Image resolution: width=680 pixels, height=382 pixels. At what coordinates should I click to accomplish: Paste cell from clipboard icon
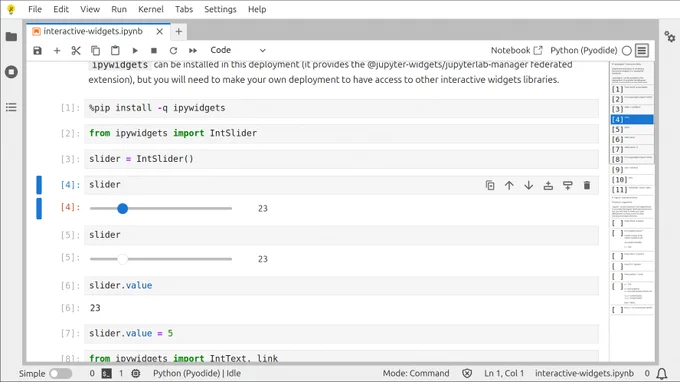click(x=115, y=51)
